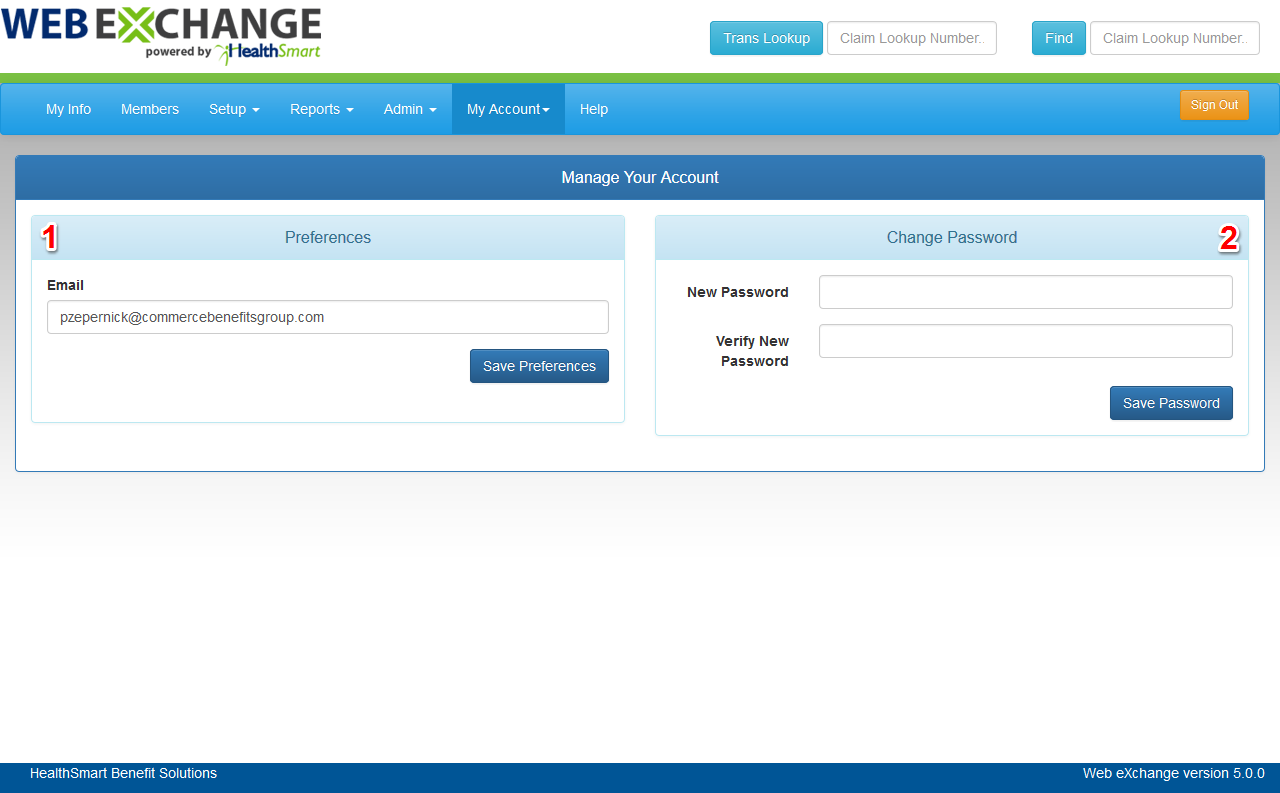Focus the lookup field beside Trans Lookup

(x=911, y=38)
